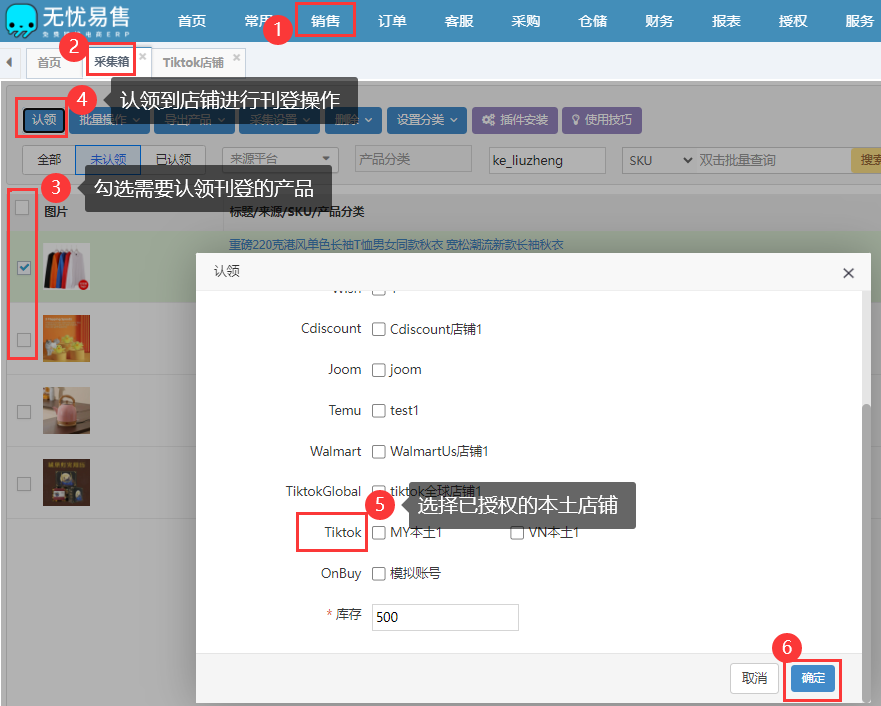
Task: Click the 产品分类 filter field
Action: 413,159
